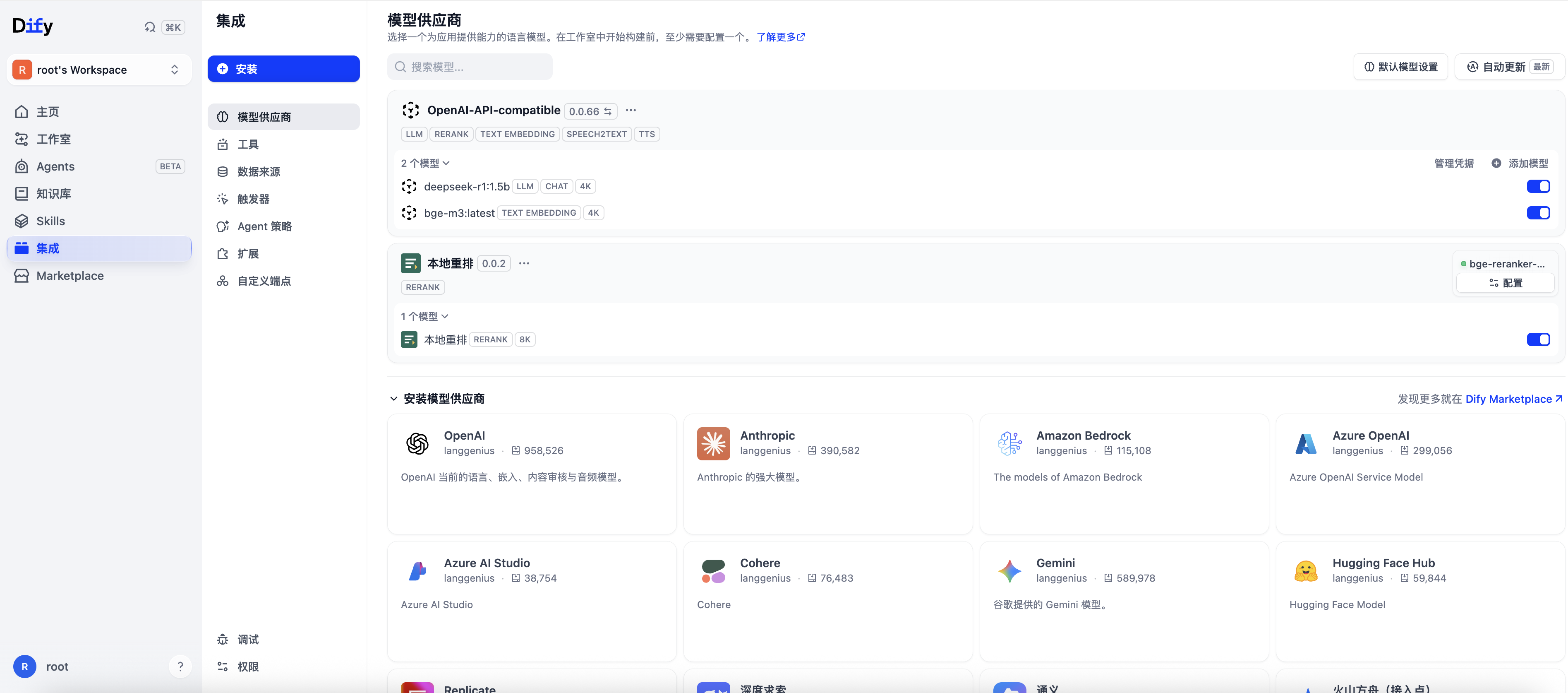Switch to the 工具 section
This screenshot has width=1568, height=693.
284,144
